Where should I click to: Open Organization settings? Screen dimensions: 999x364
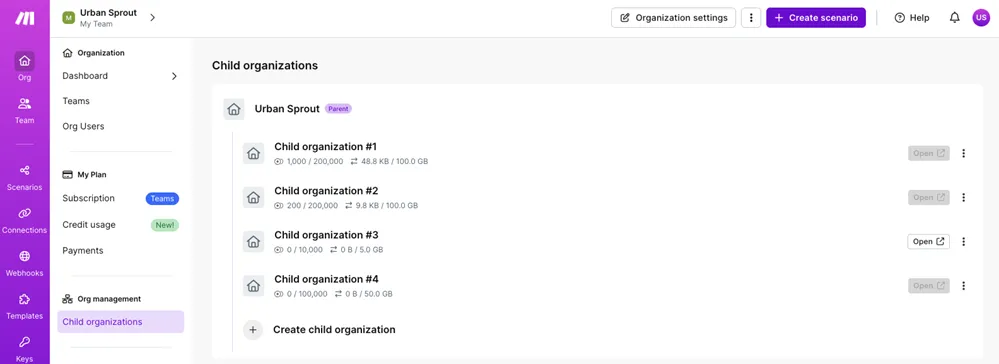click(x=673, y=18)
